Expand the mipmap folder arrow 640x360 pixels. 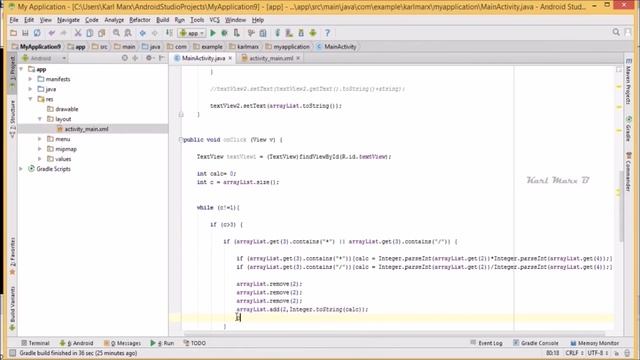click(40, 149)
